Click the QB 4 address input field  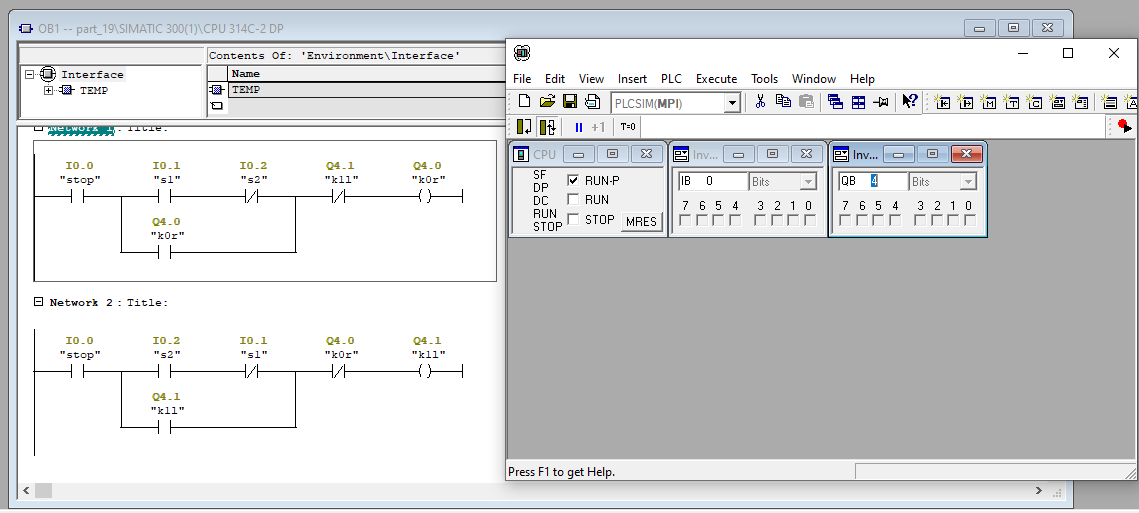coord(872,182)
